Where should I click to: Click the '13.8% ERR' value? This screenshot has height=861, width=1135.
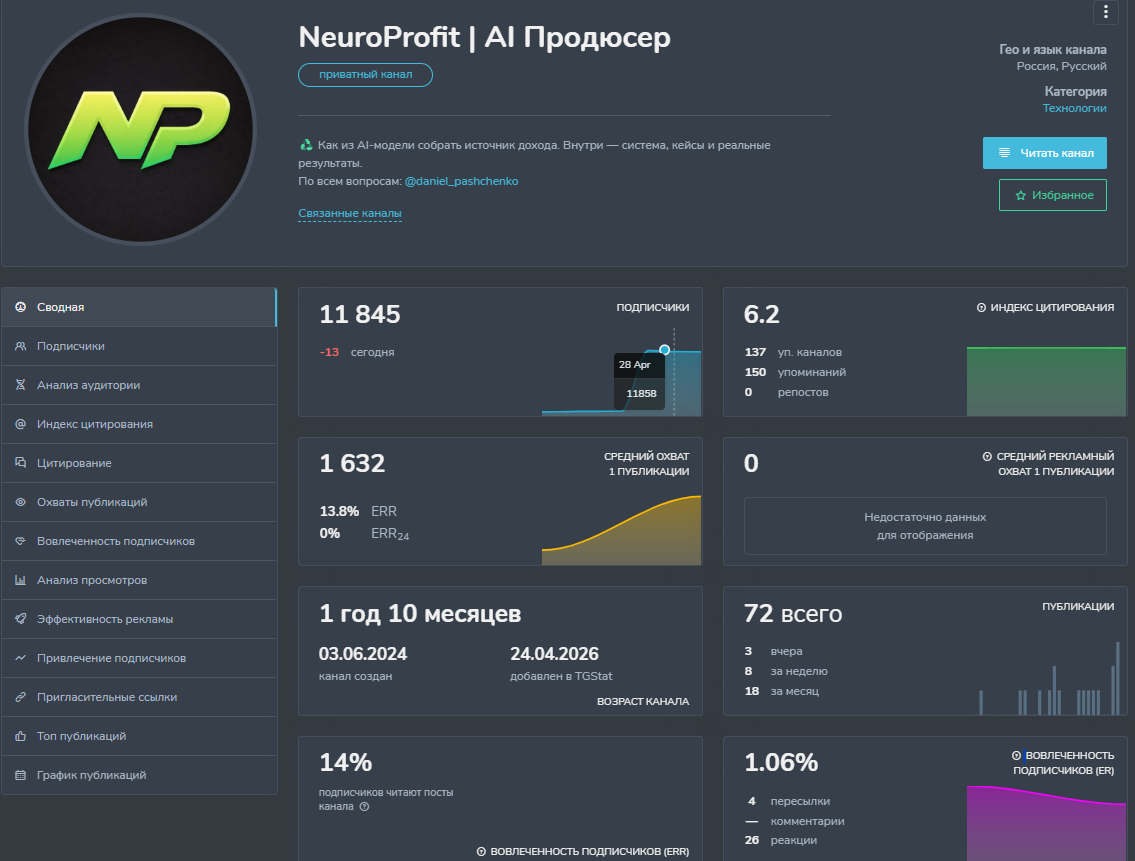click(358, 511)
